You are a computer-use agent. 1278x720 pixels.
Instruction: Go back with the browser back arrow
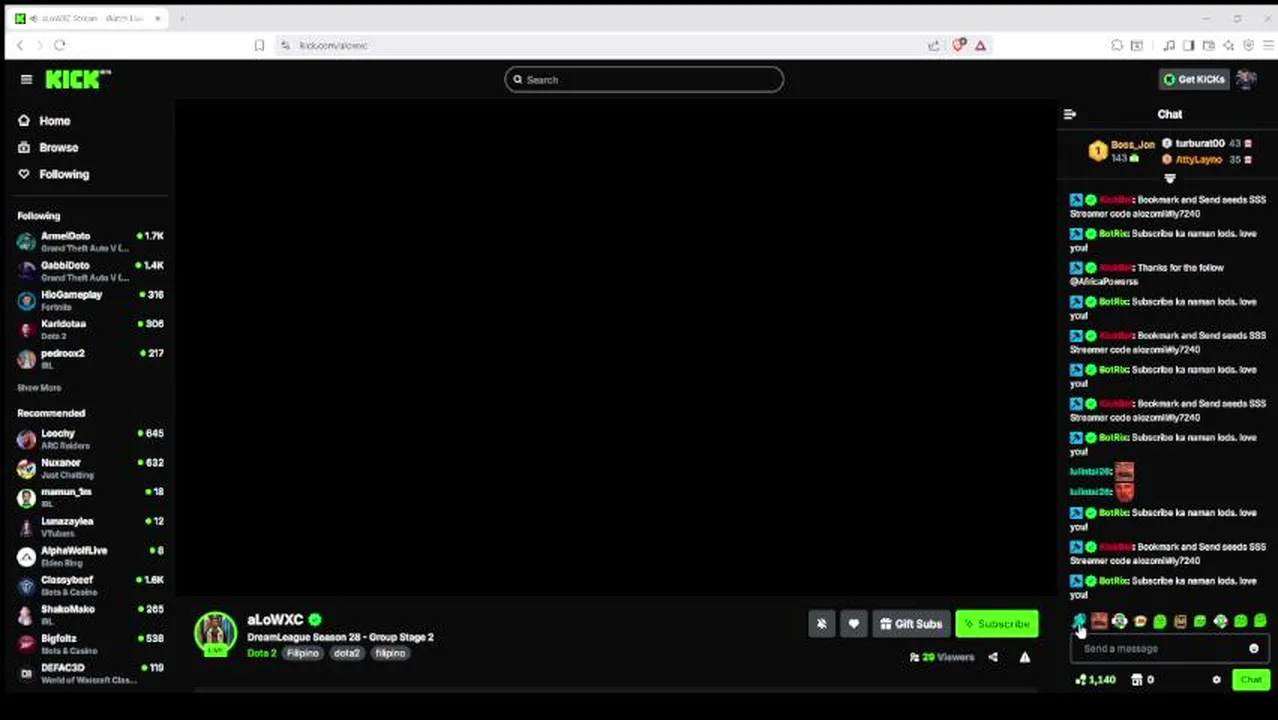pos(20,45)
